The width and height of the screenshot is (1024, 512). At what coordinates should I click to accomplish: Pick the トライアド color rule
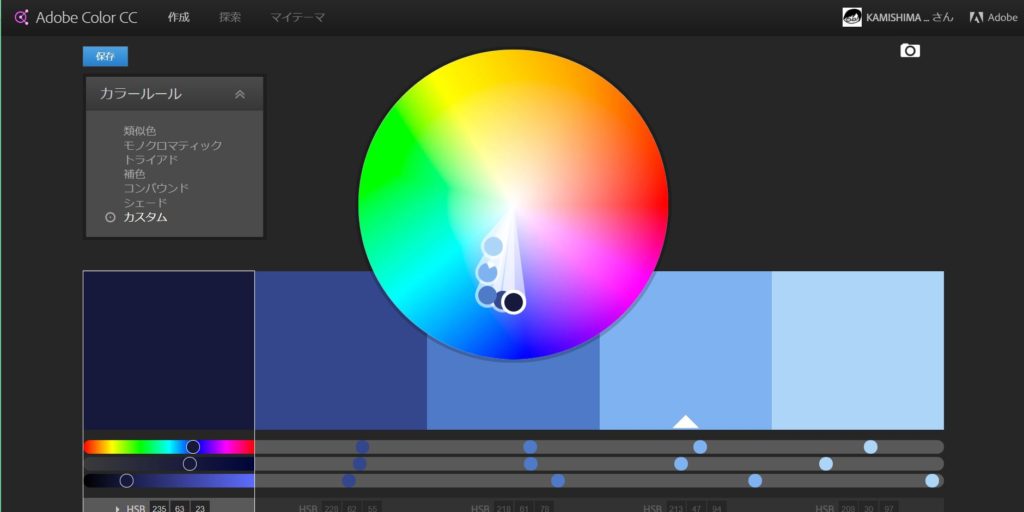click(151, 159)
